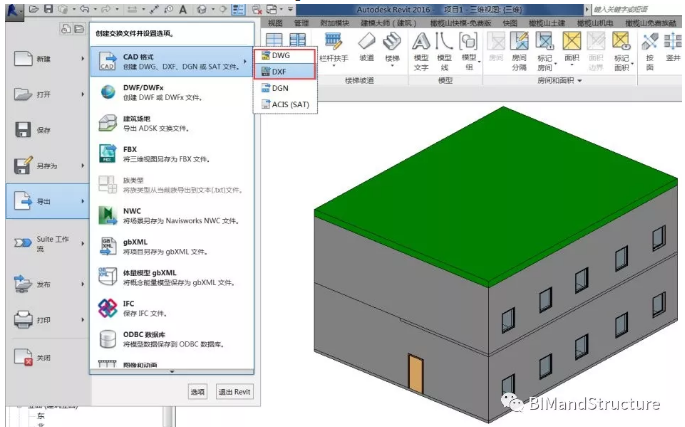
Task: Click the Switch Windows icon
Action: (272, 9)
